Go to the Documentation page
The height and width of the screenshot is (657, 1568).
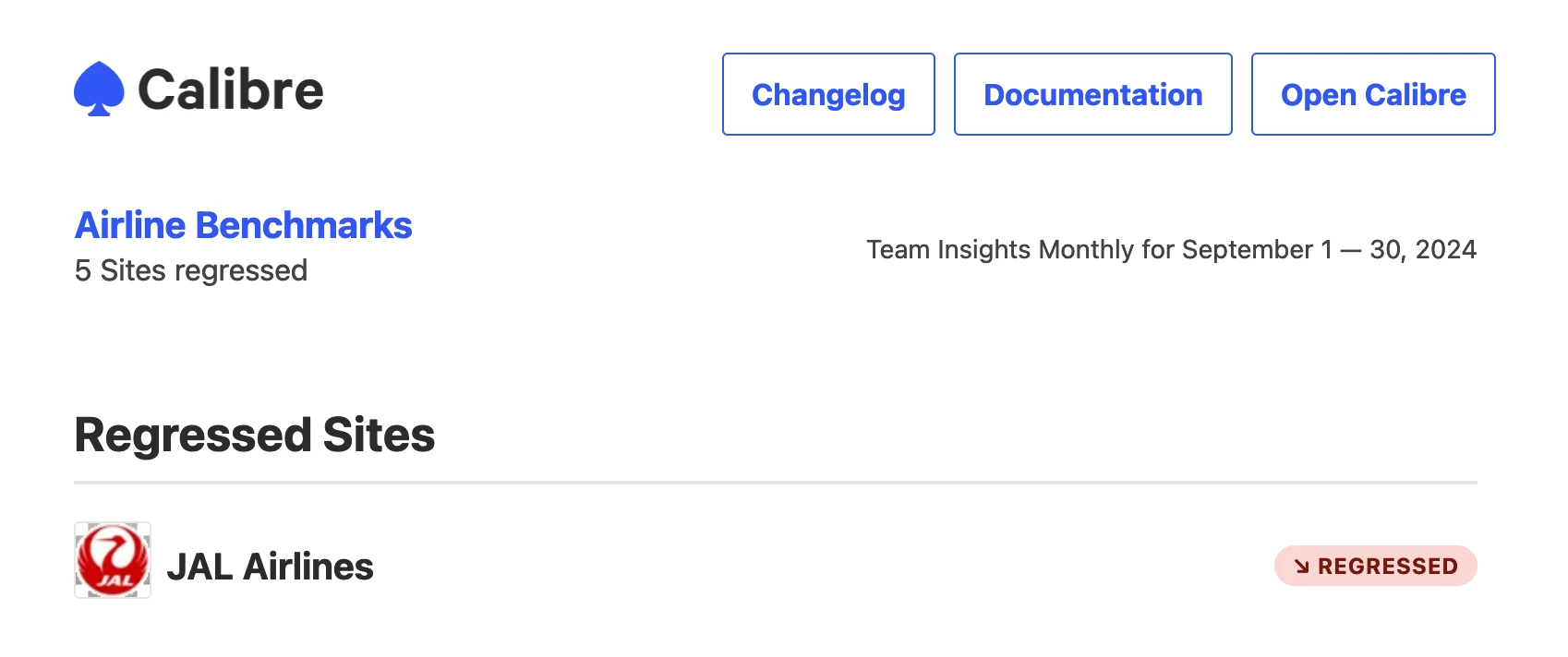pos(1092,94)
